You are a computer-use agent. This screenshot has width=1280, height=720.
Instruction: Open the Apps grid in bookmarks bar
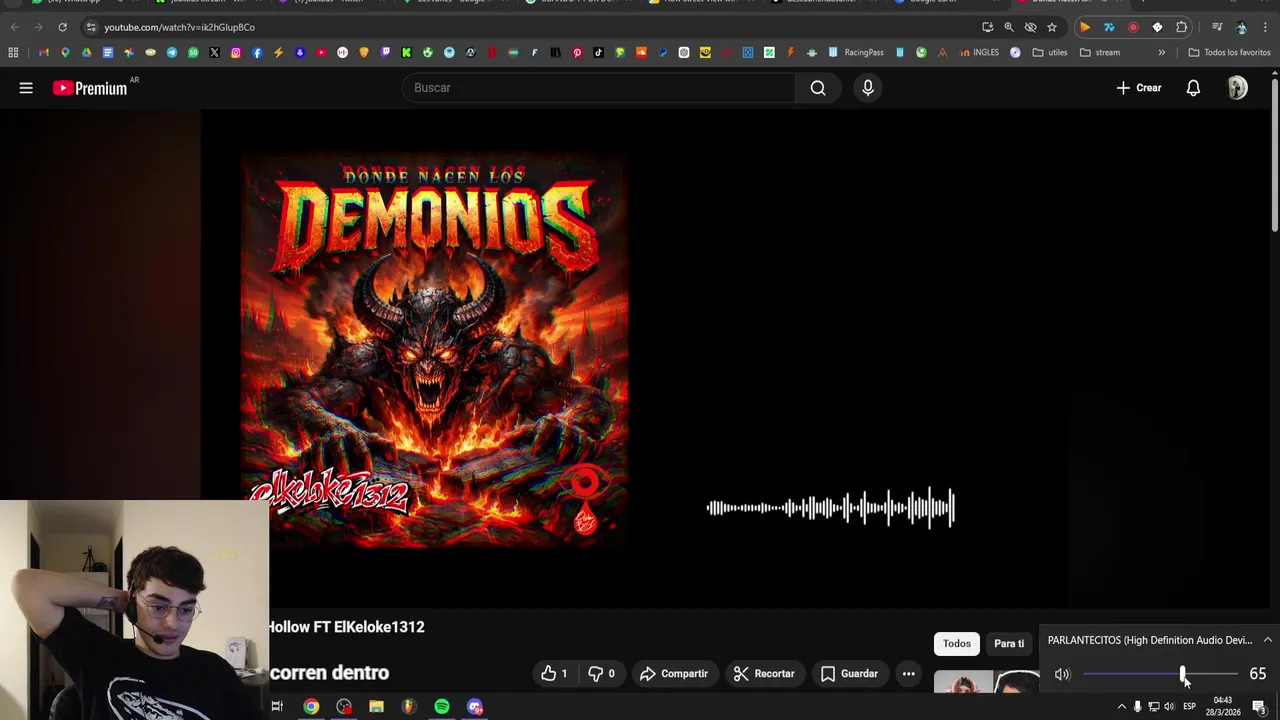13,52
